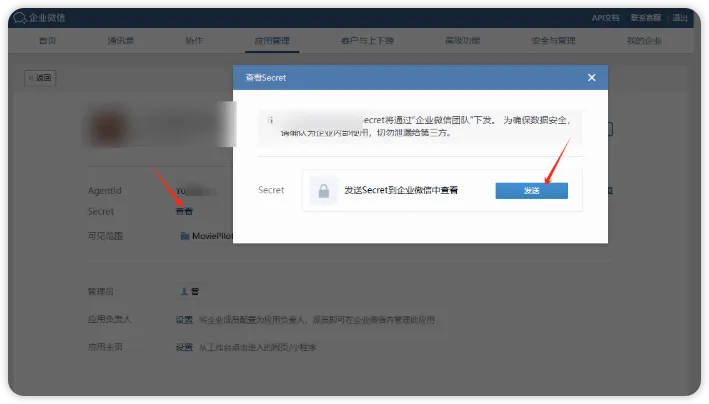This screenshot has height=404, width=709.
Task: Click the 查看 link next to Secret
Action: 184,211
